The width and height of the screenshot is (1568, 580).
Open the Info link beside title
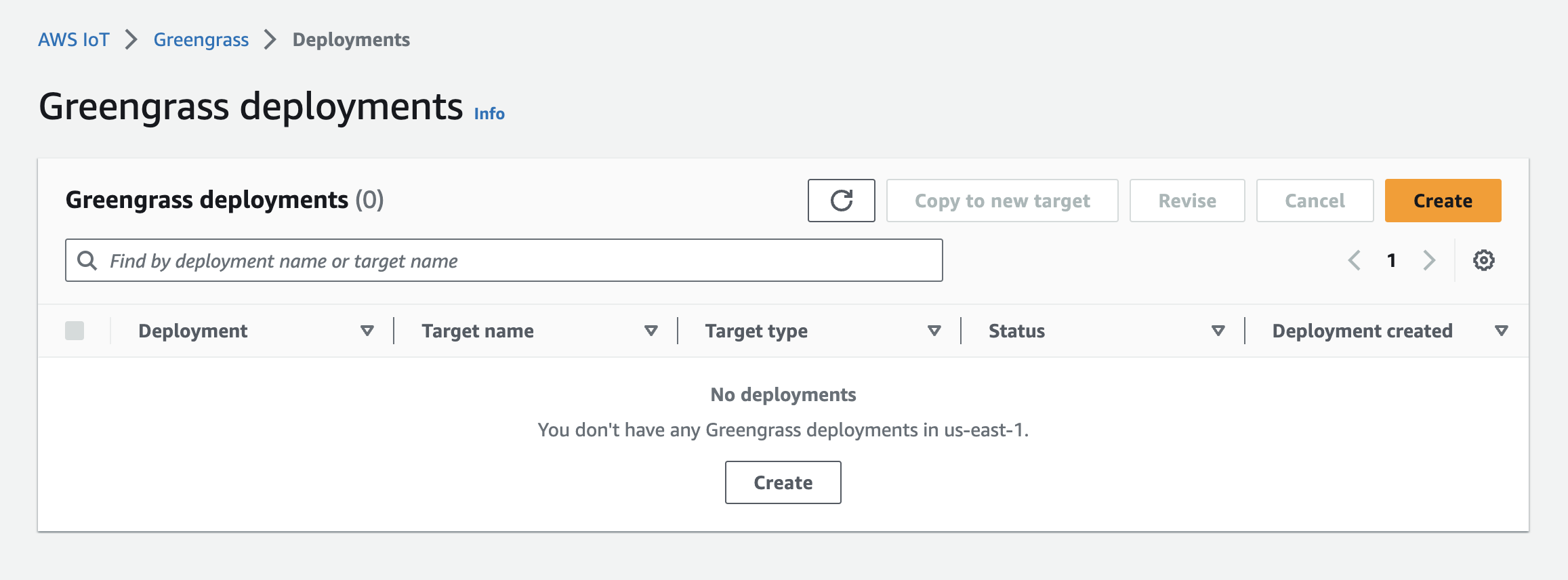[x=489, y=113]
